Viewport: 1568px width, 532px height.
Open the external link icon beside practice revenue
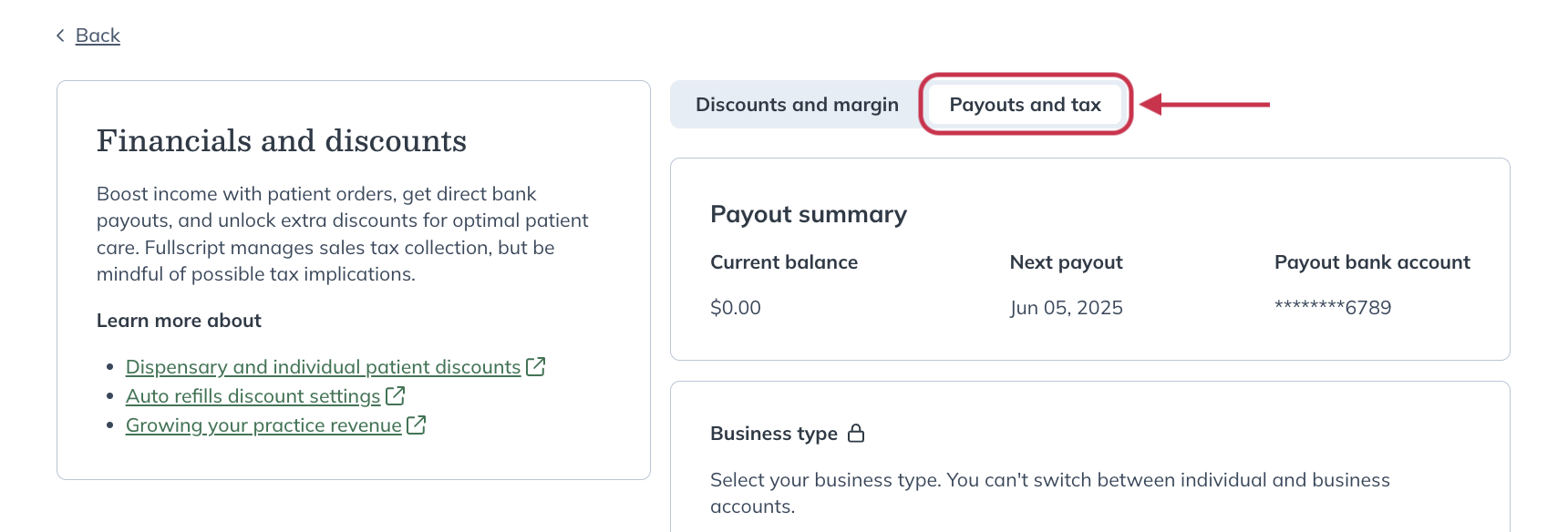point(416,425)
